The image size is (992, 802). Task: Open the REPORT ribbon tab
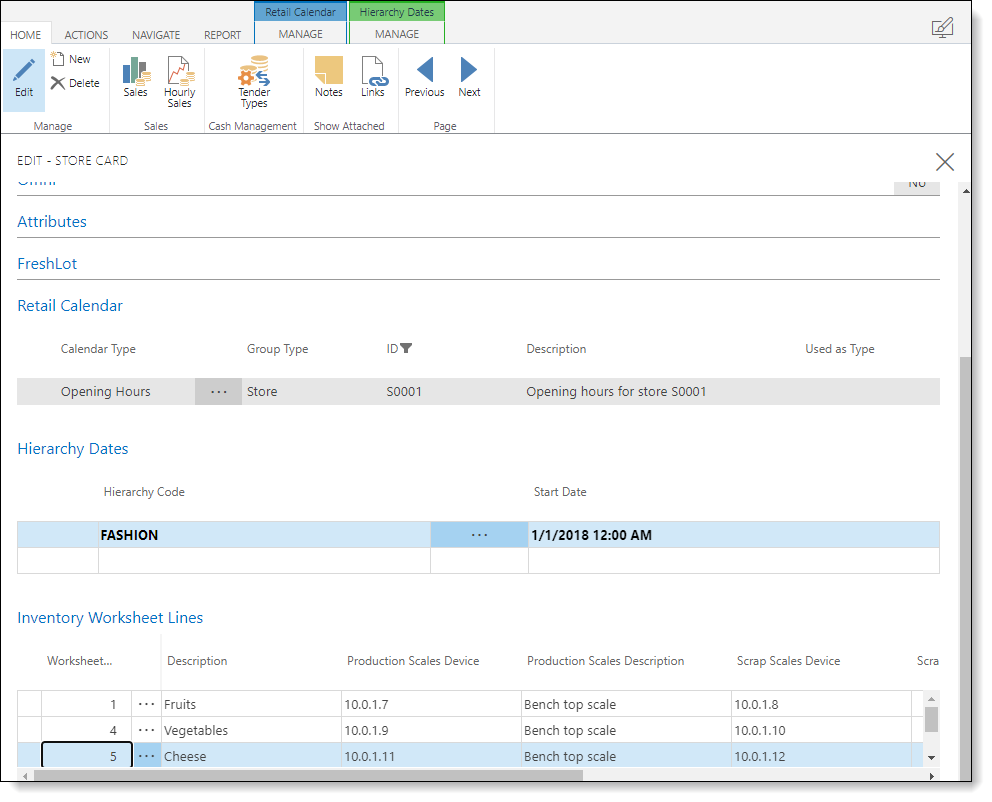(222, 35)
